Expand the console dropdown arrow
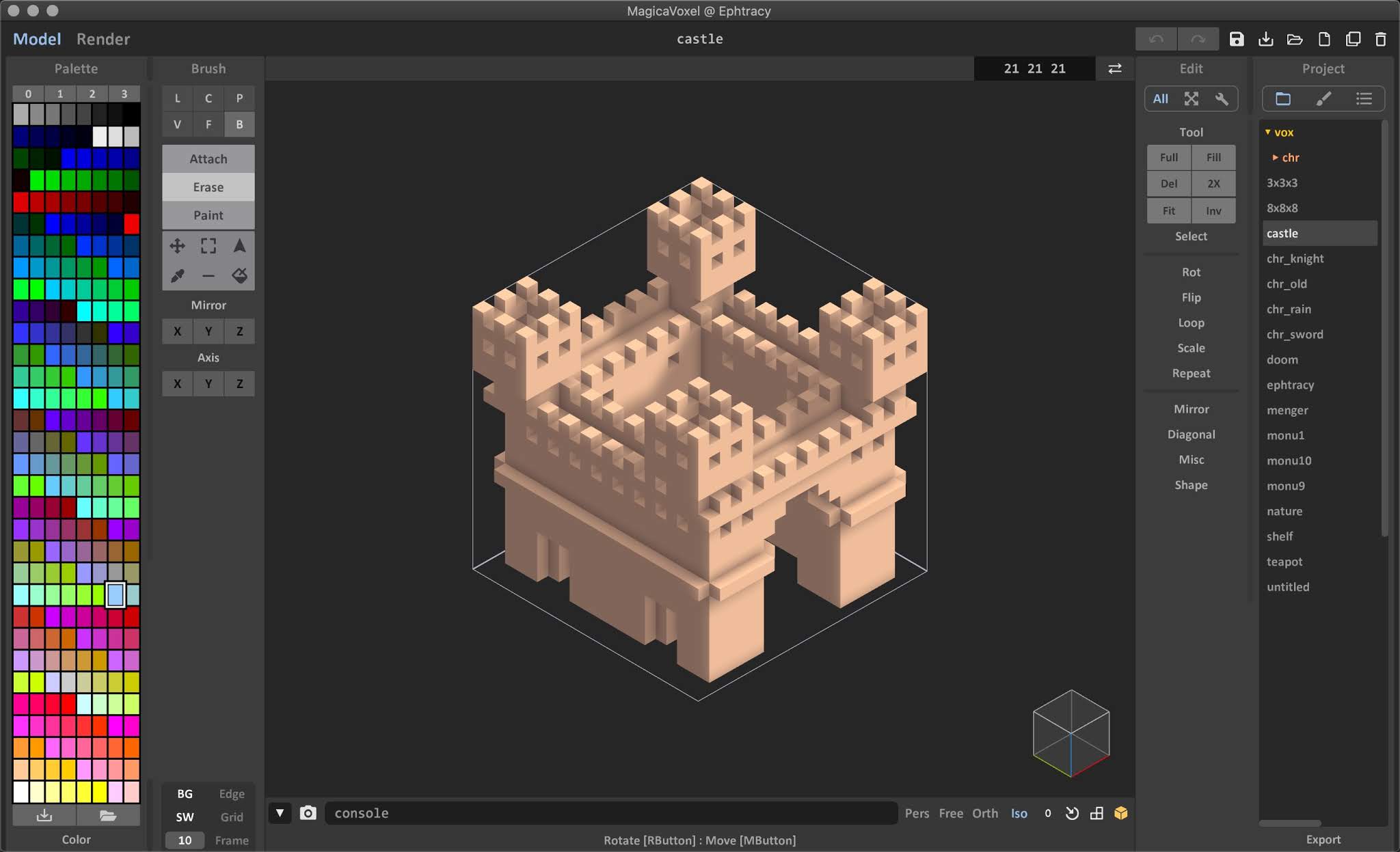Image resolution: width=1400 pixels, height=852 pixels. pyautogui.click(x=280, y=813)
